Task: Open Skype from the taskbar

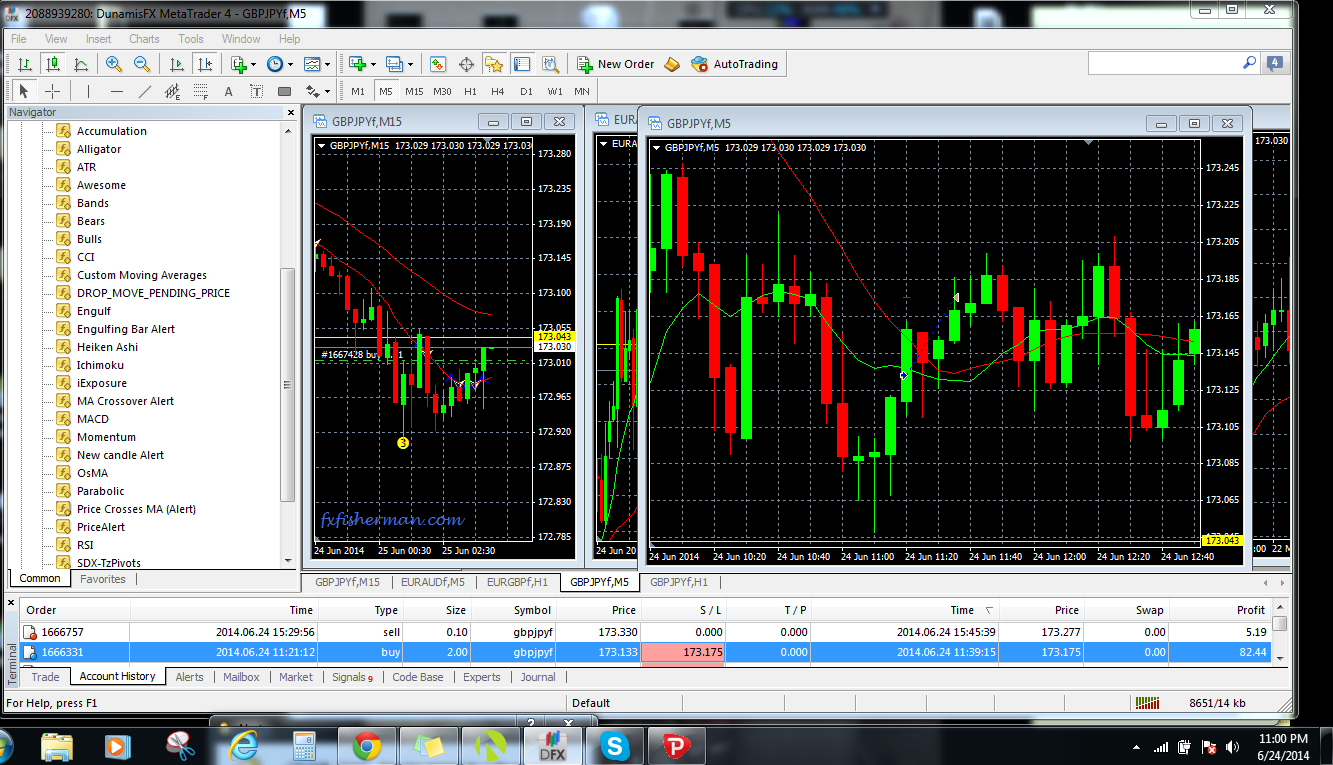Action: 614,746
